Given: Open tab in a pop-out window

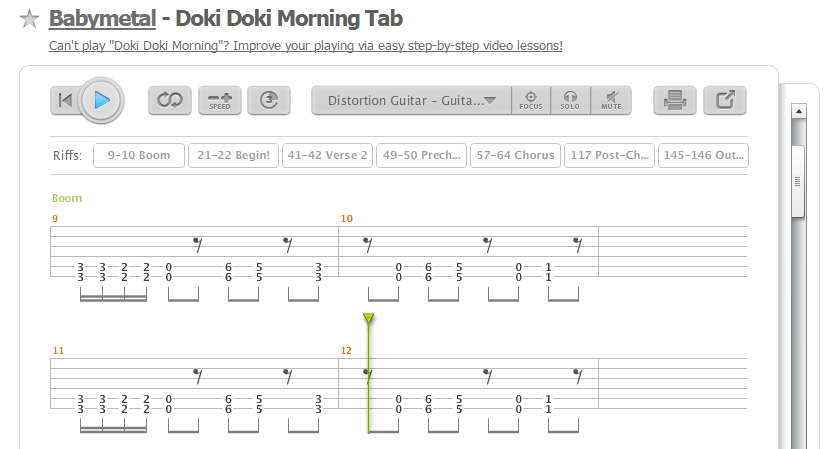Looking at the screenshot, I should pos(725,100).
